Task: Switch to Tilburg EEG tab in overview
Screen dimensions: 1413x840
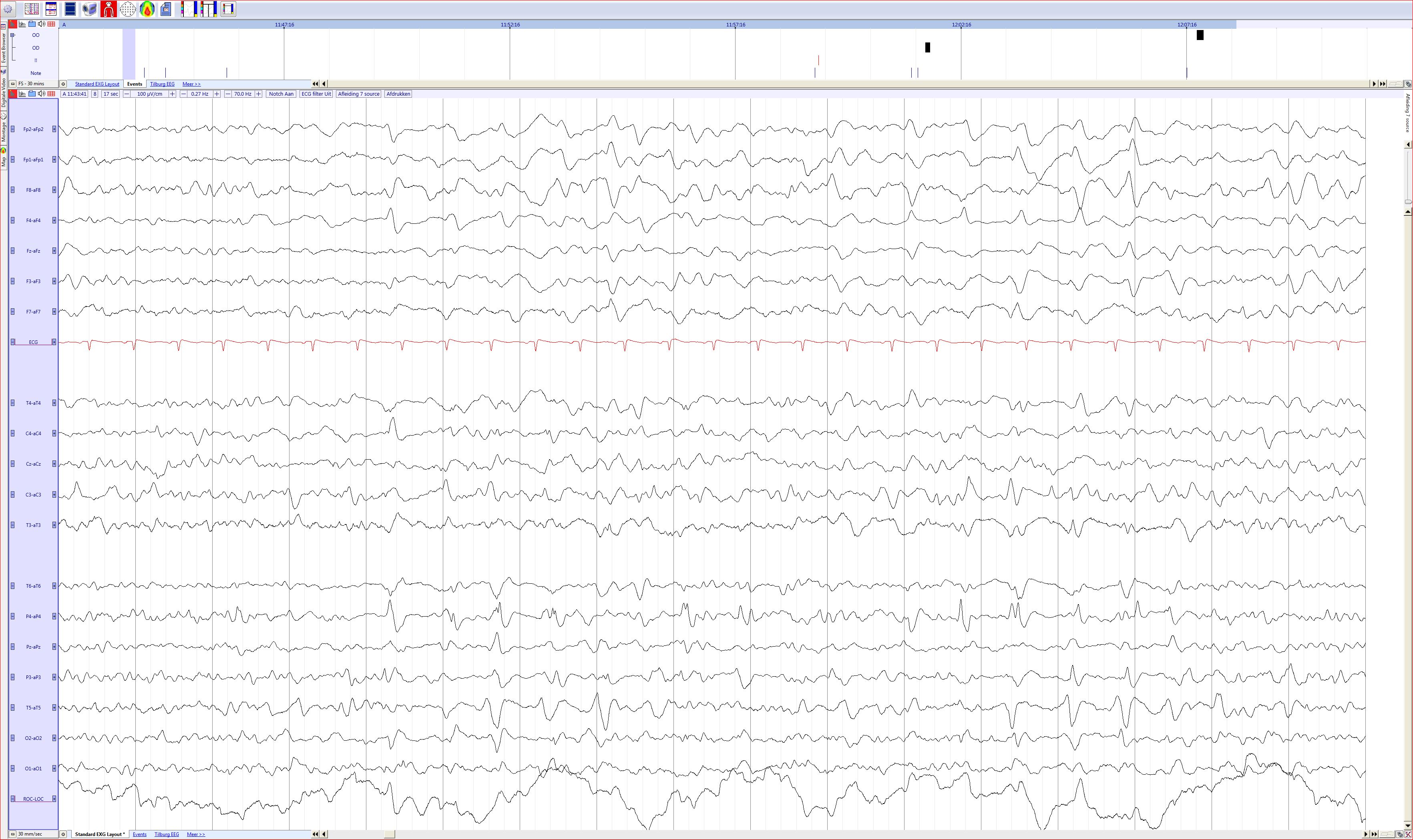Action: coord(163,84)
